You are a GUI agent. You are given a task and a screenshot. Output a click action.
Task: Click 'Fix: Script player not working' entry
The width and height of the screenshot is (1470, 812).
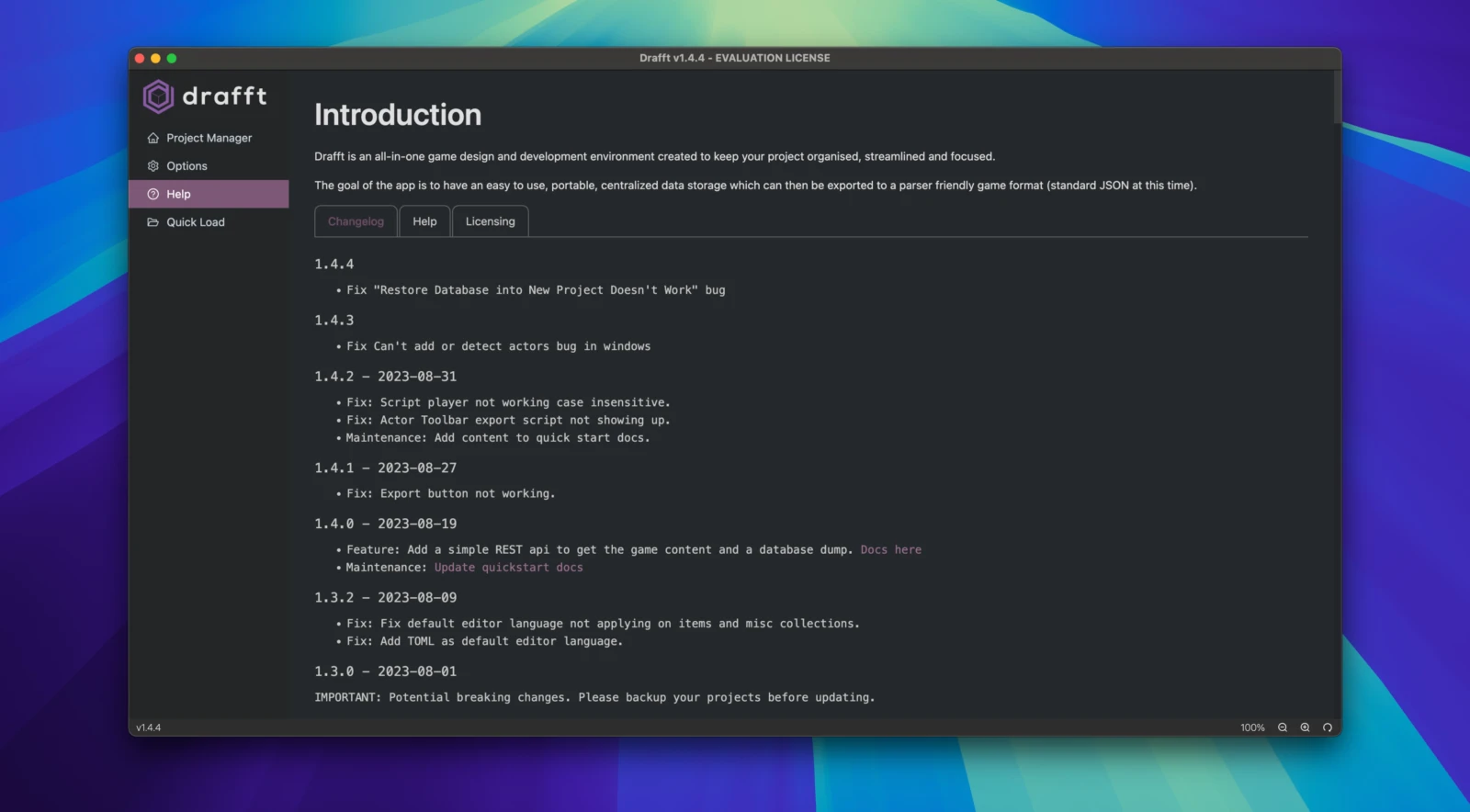[508, 402]
